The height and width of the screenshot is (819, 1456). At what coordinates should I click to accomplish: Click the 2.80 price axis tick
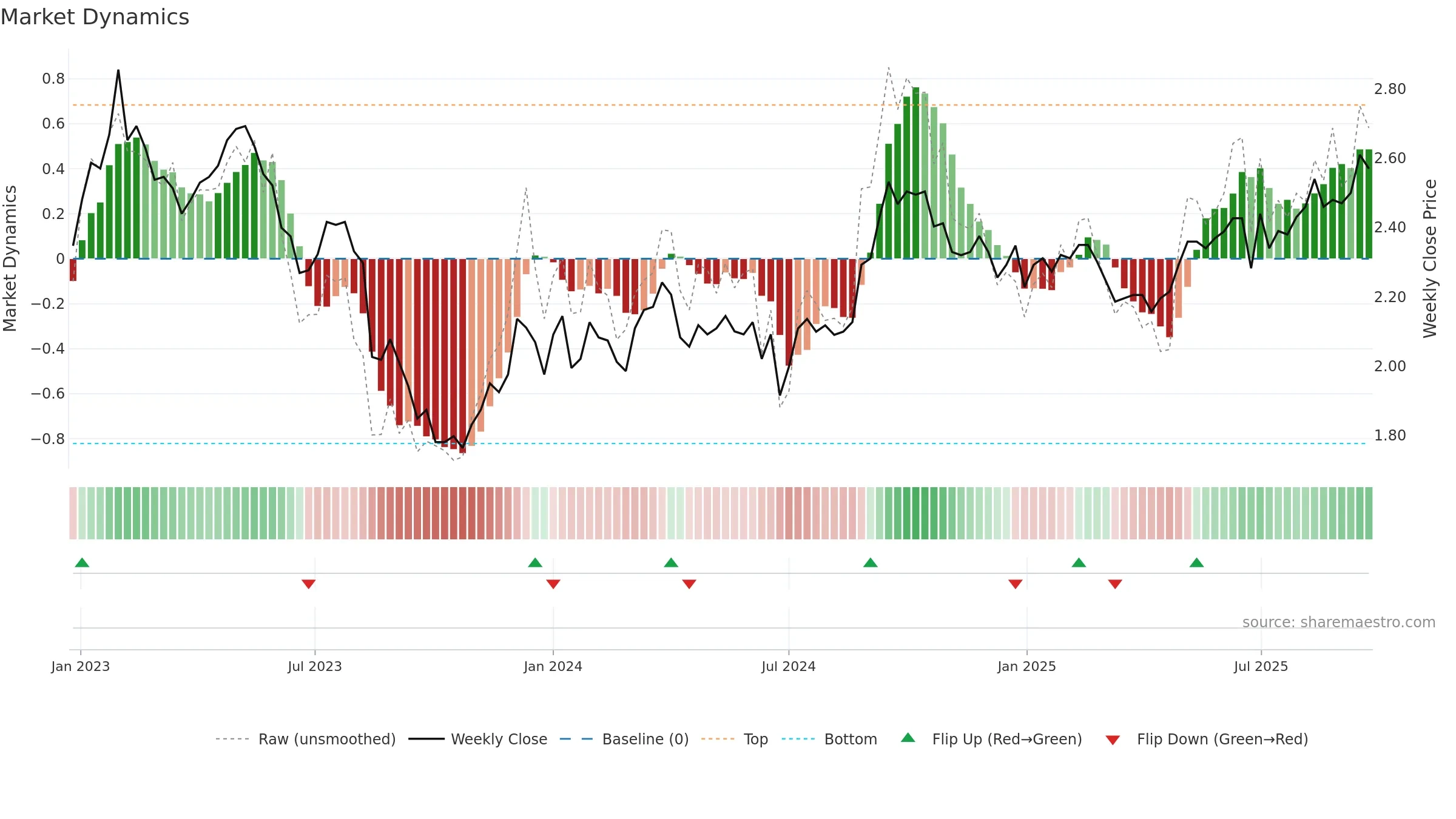point(1390,89)
